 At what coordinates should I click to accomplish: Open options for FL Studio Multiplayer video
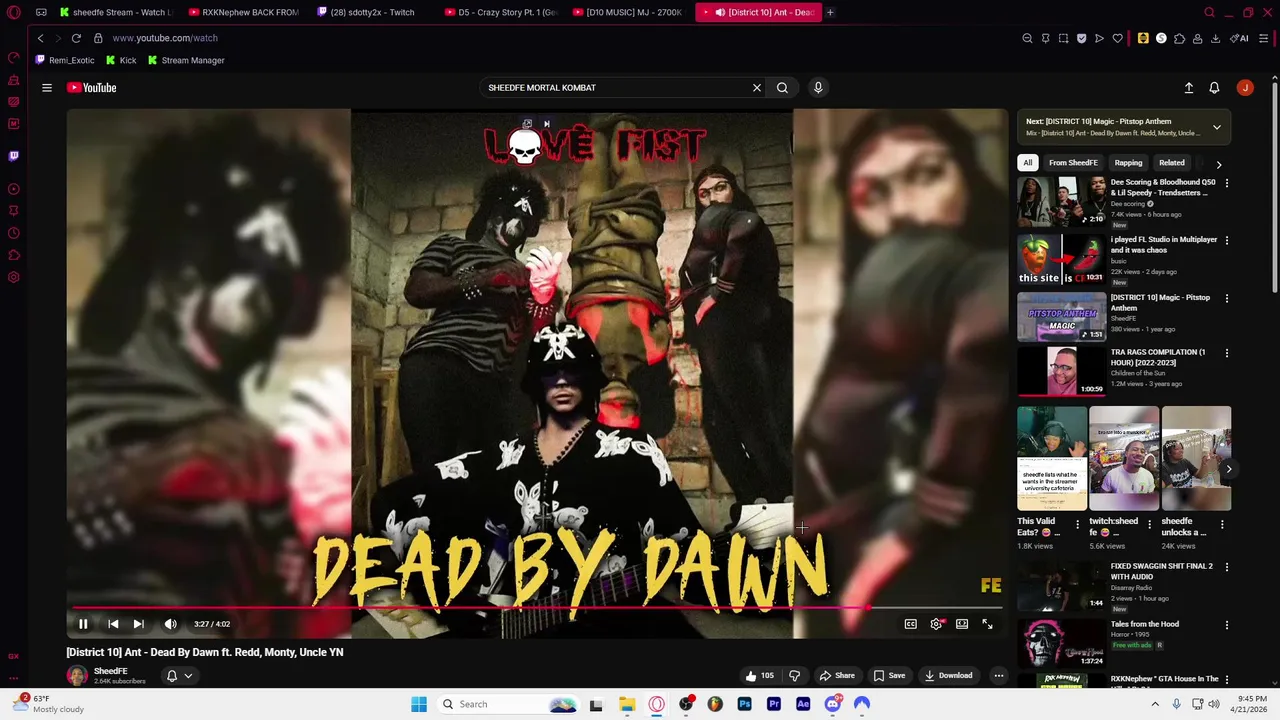coord(1227,240)
